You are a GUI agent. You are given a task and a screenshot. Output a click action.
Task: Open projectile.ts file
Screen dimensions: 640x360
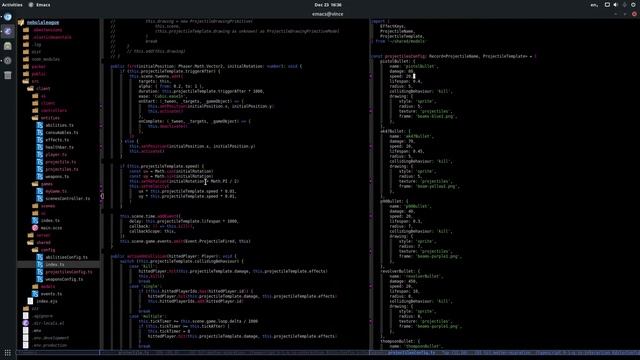point(60,162)
